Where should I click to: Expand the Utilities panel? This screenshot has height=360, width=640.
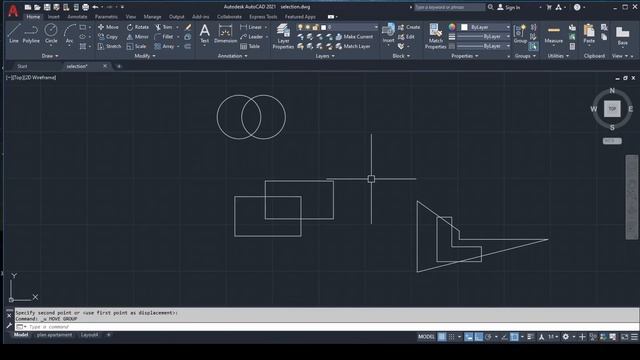pyautogui.click(x=558, y=56)
